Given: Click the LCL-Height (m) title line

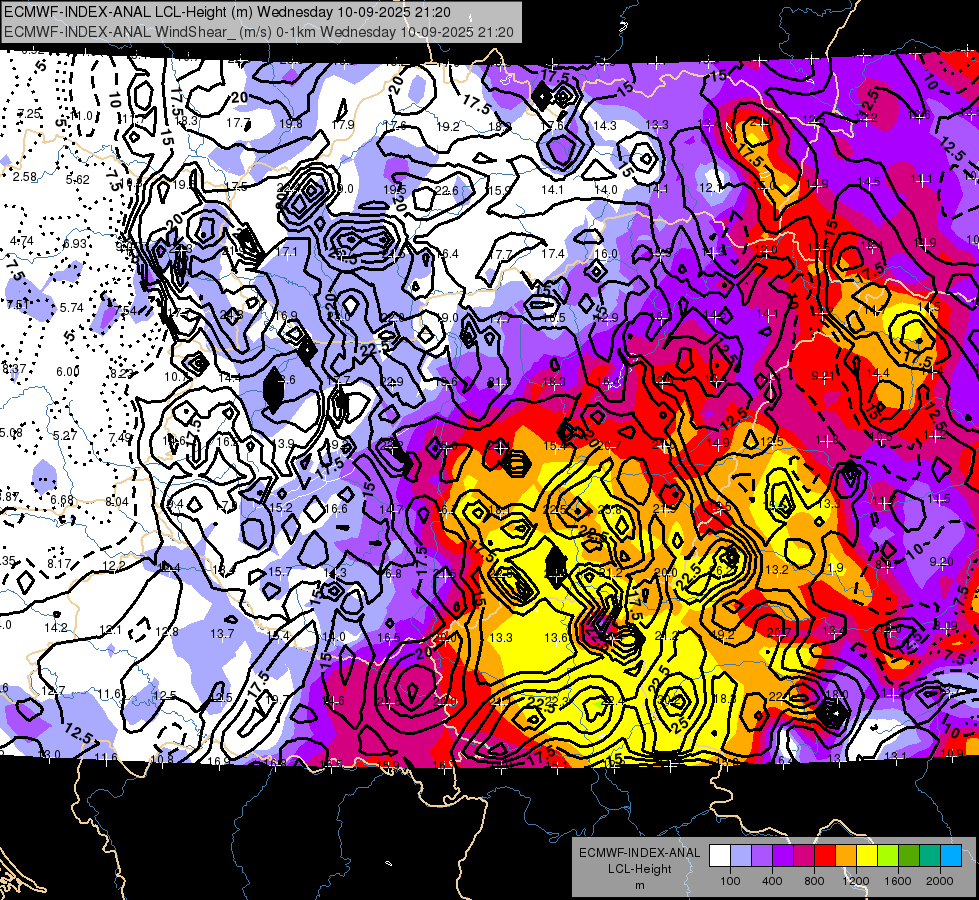Looking at the screenshot, I should (227, 12).
